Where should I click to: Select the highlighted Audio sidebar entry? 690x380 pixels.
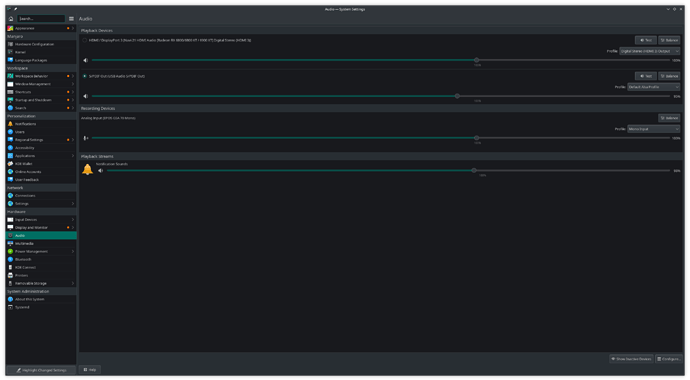tap(41, 235)
